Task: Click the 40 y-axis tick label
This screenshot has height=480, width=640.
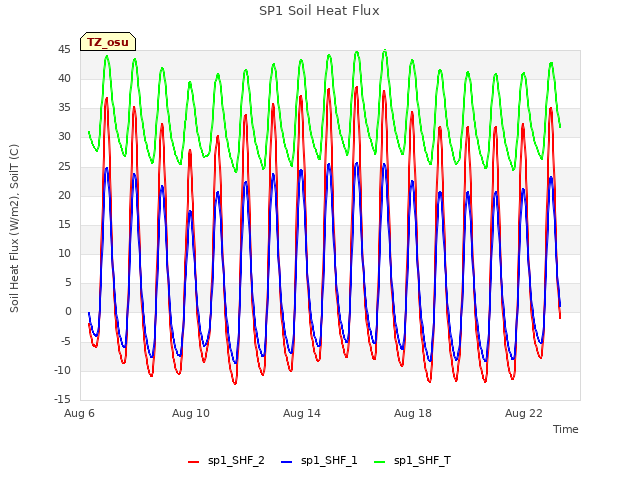Action: point(64,78)
